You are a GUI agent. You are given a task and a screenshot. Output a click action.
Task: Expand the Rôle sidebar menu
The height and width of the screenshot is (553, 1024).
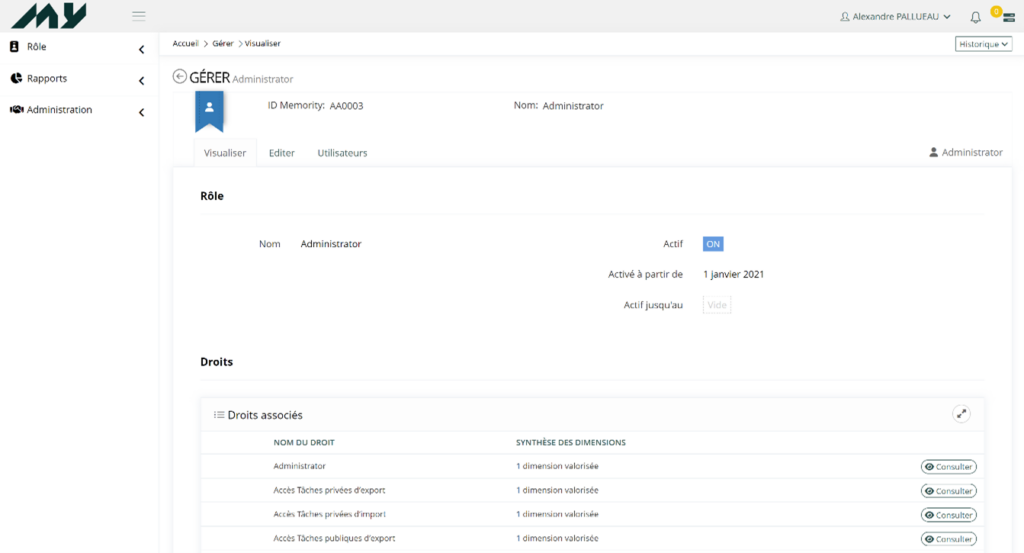[x=141, y=49]
